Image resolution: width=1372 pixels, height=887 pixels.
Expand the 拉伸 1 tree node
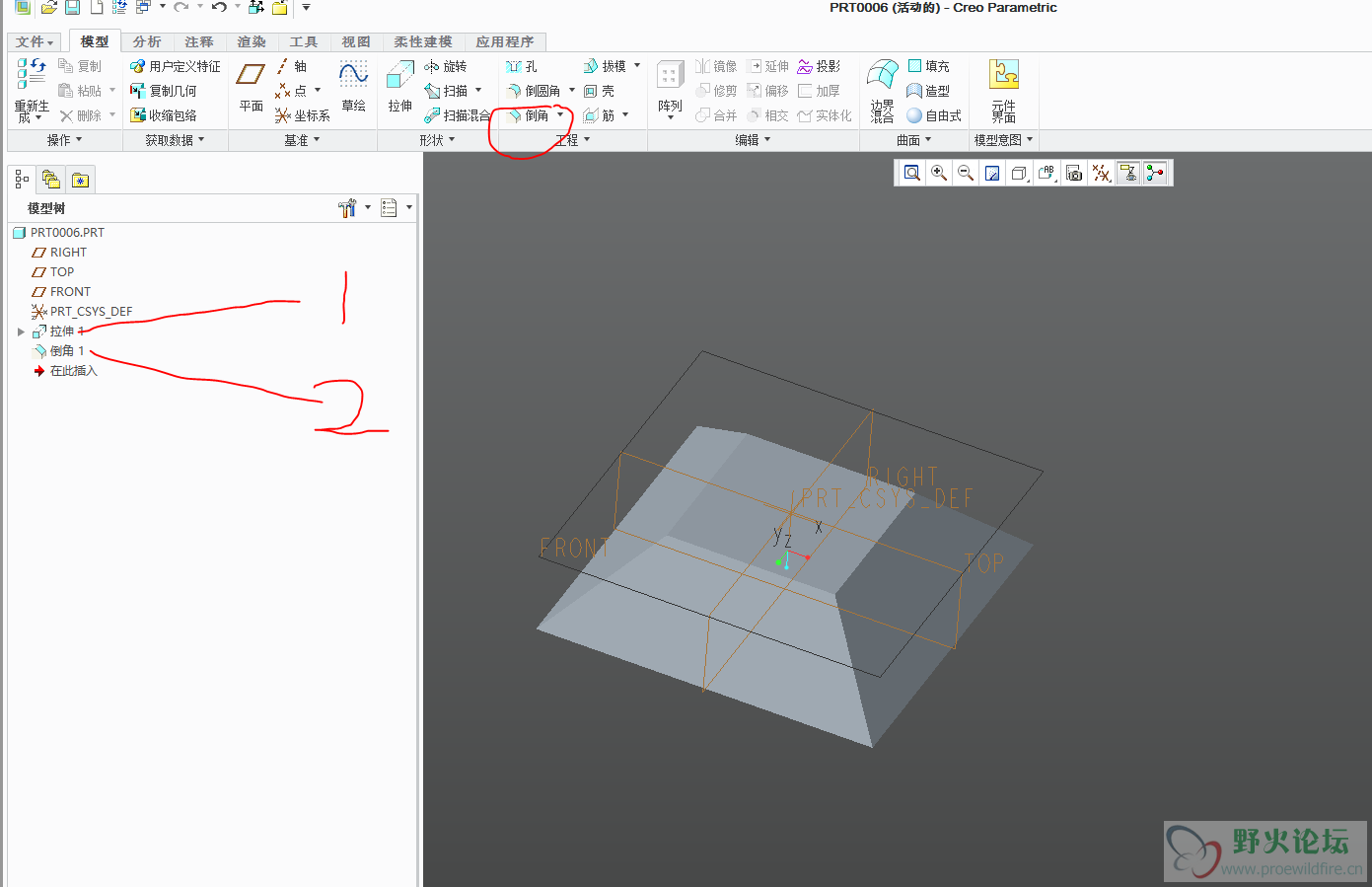(x=21, y=332)
